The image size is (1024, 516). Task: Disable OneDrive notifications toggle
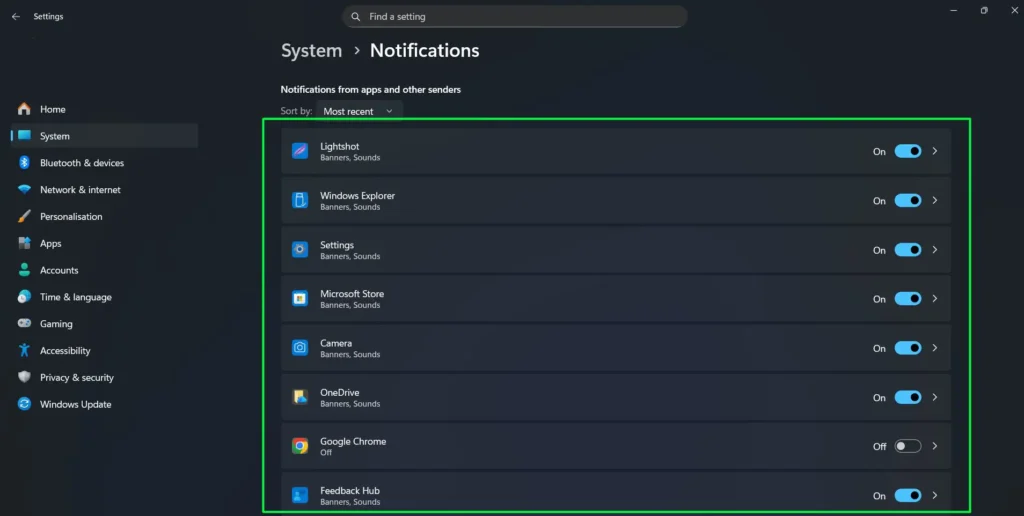[x=908, y=397]
